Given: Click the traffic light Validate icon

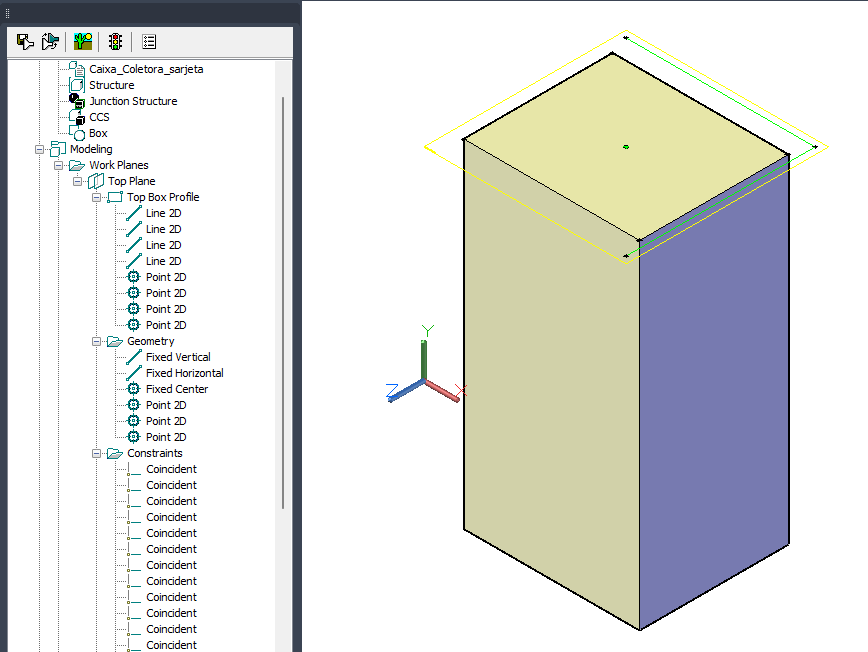Looking at the screenshot, I should click(115, 42).
